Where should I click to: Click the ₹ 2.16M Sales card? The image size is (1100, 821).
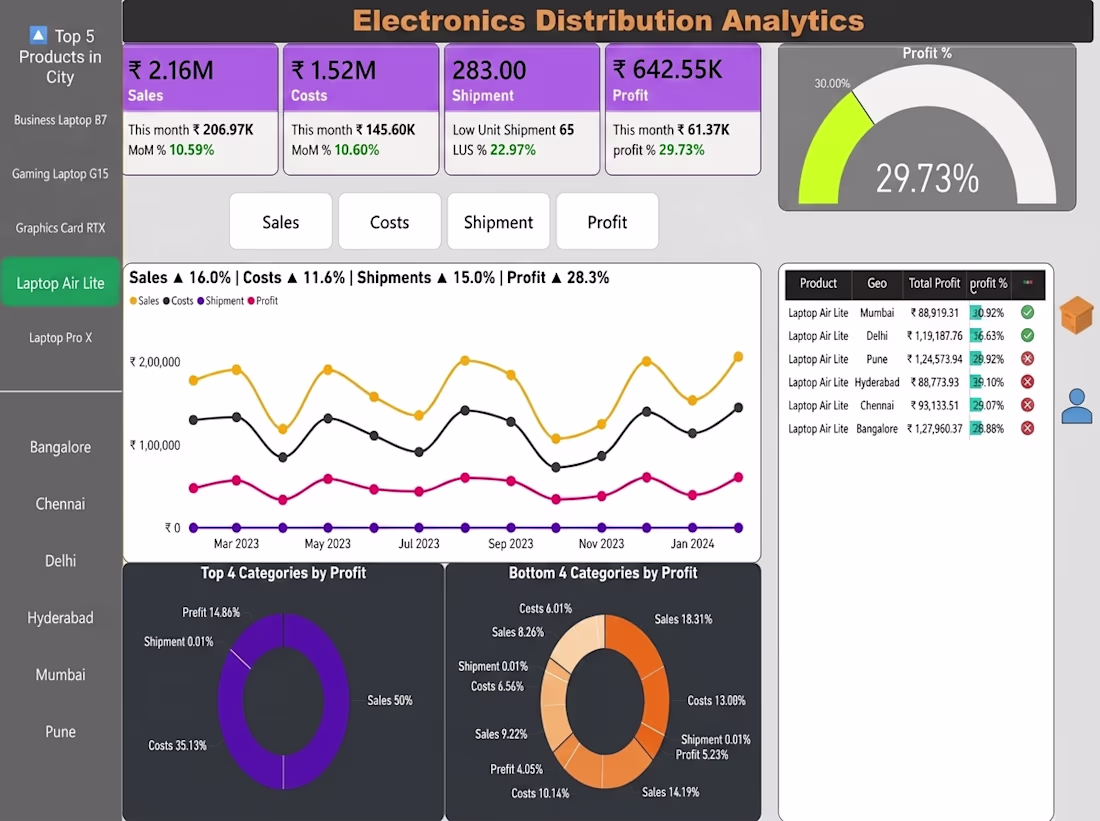point(201,109)
